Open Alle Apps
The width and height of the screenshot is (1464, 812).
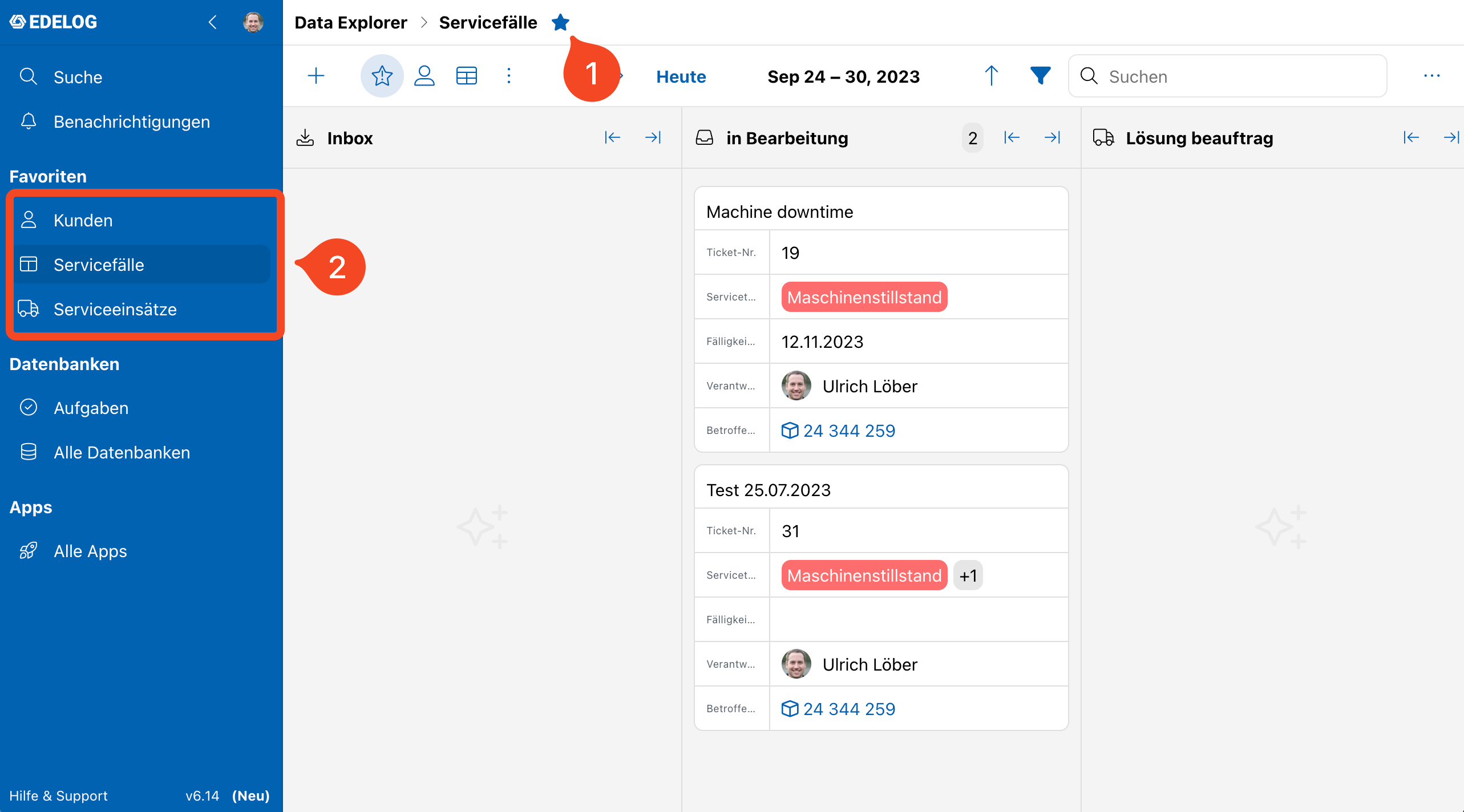click(x=141, y=551)
